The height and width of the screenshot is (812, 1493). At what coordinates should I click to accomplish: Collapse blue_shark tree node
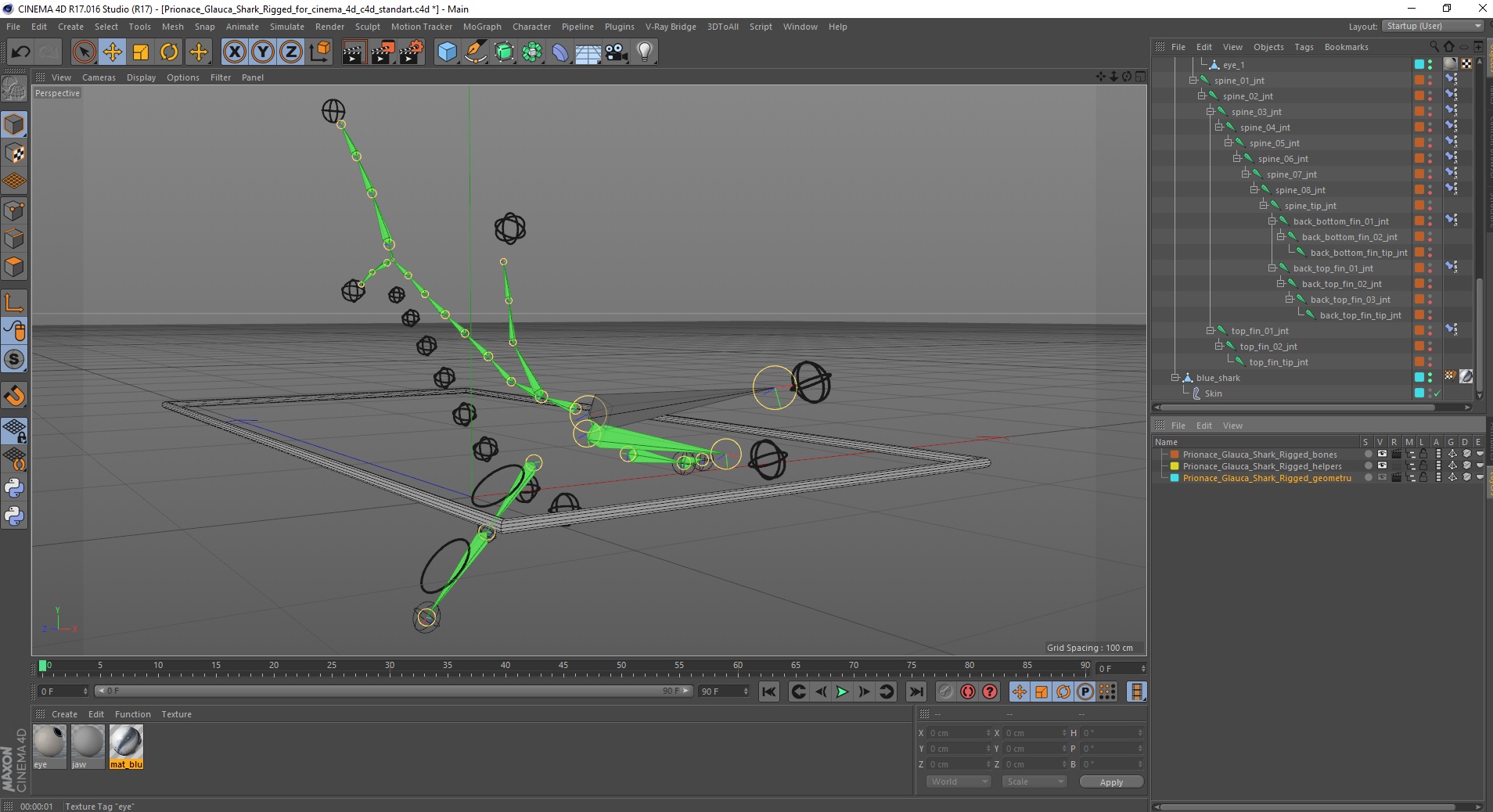click(1175, 378)
